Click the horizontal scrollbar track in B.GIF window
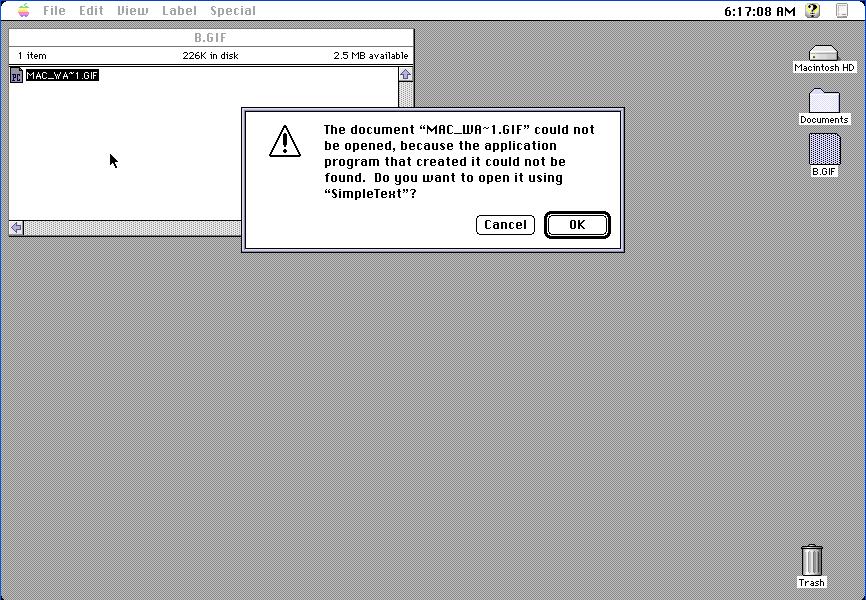The height and width of the screenshot is (600, 866). click(x=133, y=228)
